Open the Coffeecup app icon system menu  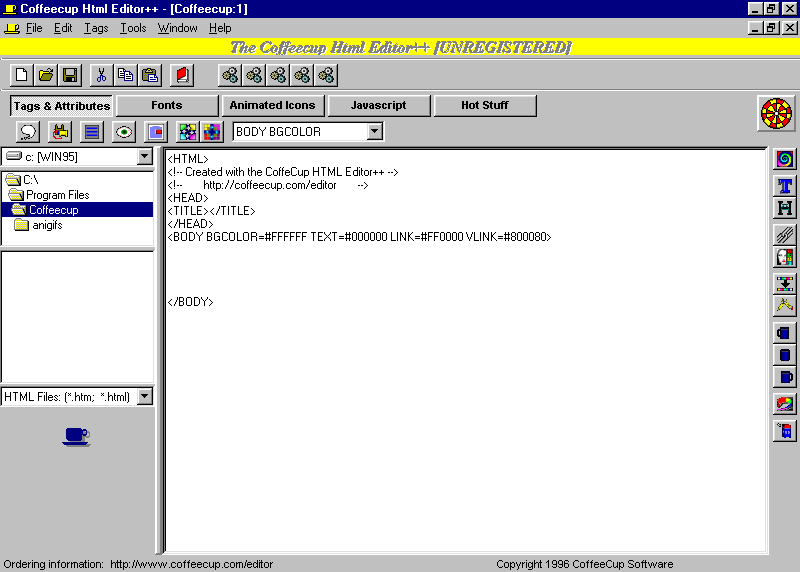(10, 9)
